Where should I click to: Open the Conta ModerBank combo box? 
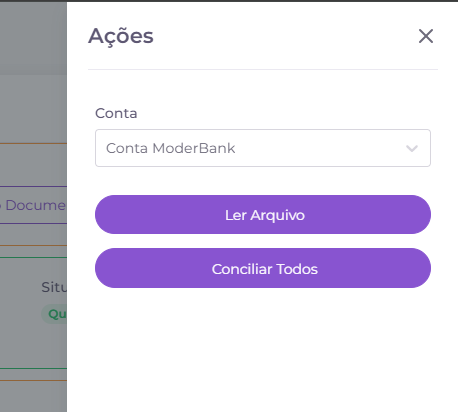click(x=263, y=148)
